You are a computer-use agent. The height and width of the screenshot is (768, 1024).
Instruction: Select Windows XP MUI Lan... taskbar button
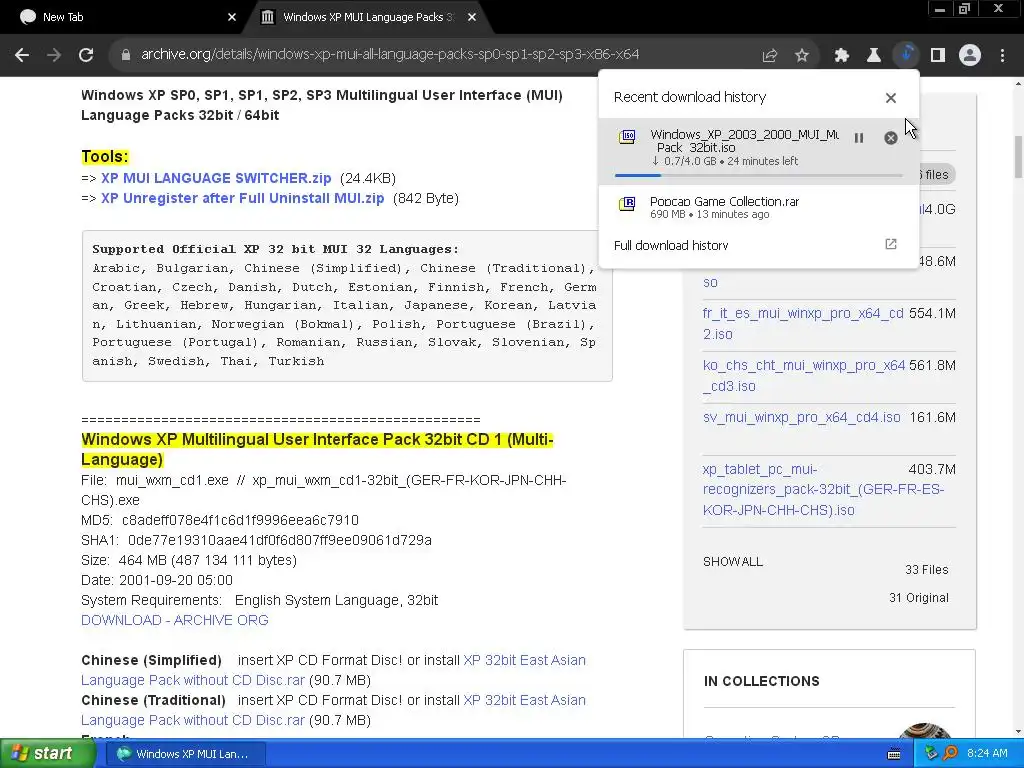[185, 754]
